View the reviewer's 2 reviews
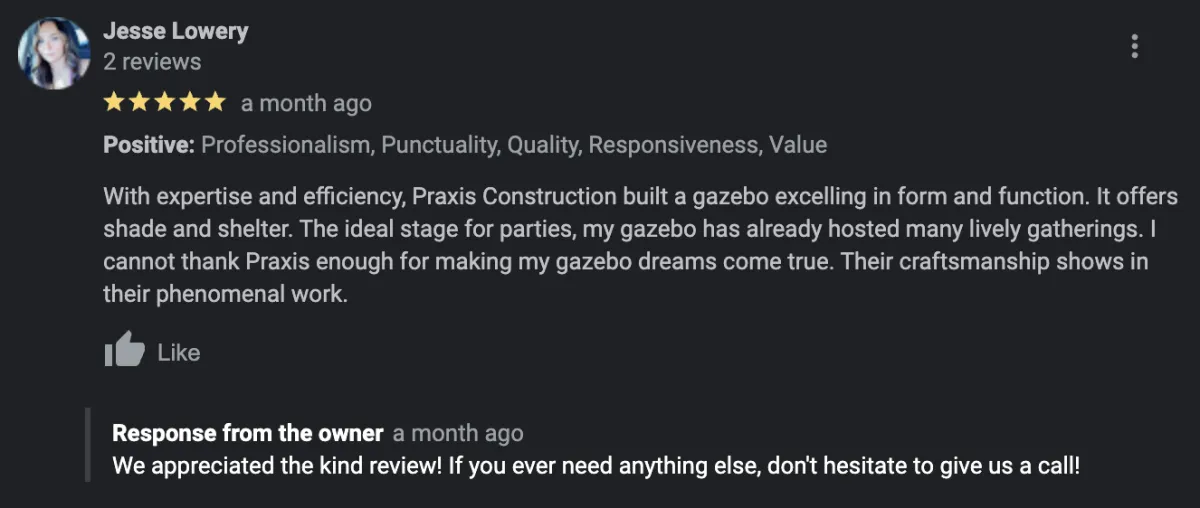 pyautogui.click(x=152, y=62)
